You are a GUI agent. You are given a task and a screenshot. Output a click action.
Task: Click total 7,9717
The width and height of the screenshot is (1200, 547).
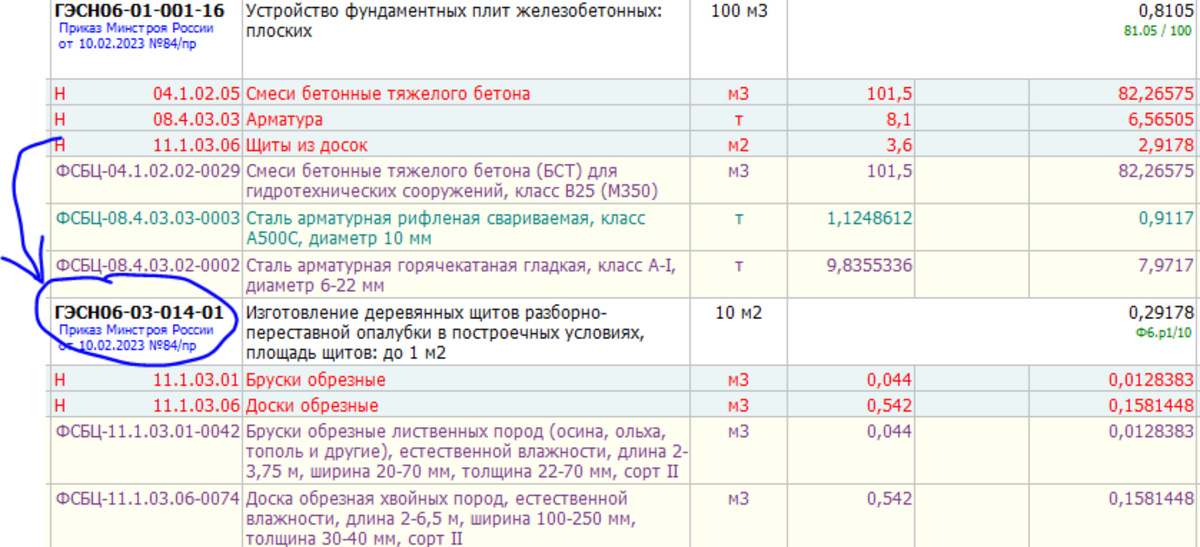1168,265
